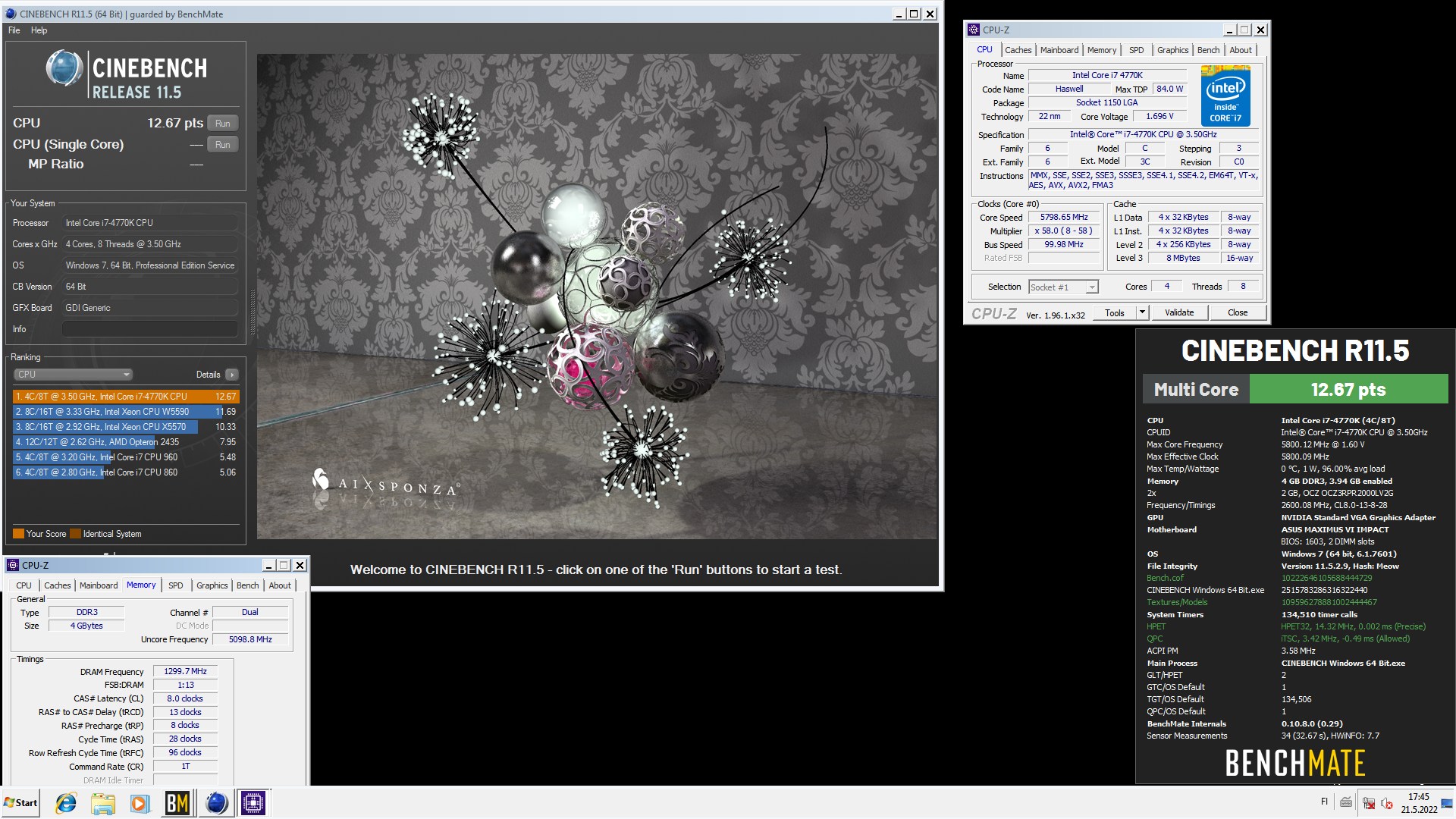This screenshot has width=1456, height=819.
Task: Select ranking row Core i7 CPU 860
Action: point(126,472)
